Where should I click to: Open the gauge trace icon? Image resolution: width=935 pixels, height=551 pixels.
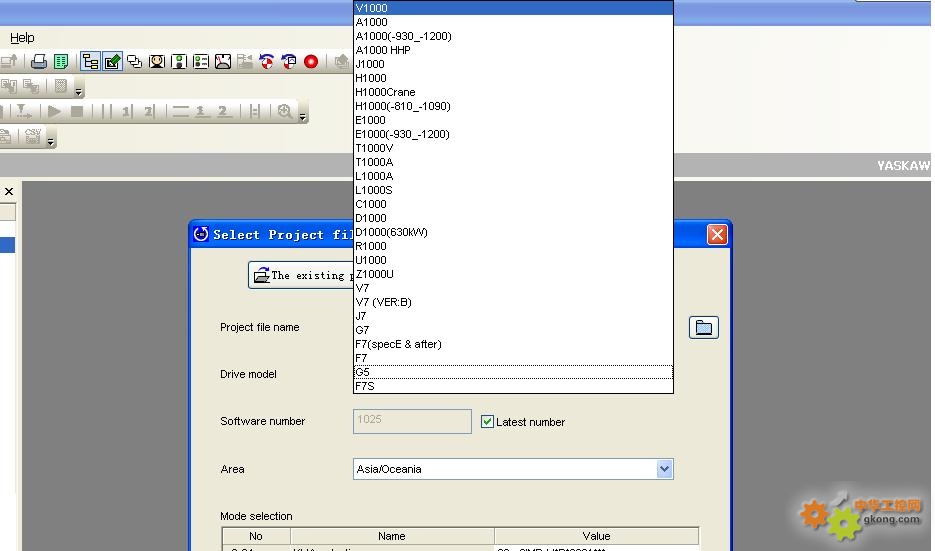[223, 61]
